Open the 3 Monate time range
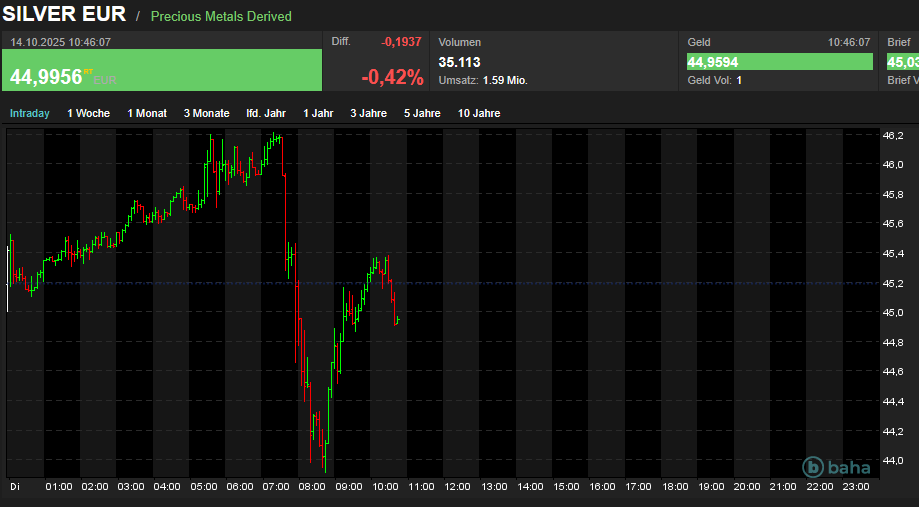Screen dimensions: 919x507 pos(206,113)
